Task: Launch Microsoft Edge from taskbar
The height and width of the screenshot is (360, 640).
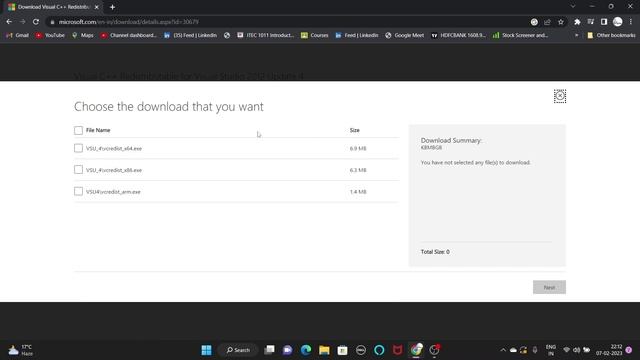Action: [306, 350]
